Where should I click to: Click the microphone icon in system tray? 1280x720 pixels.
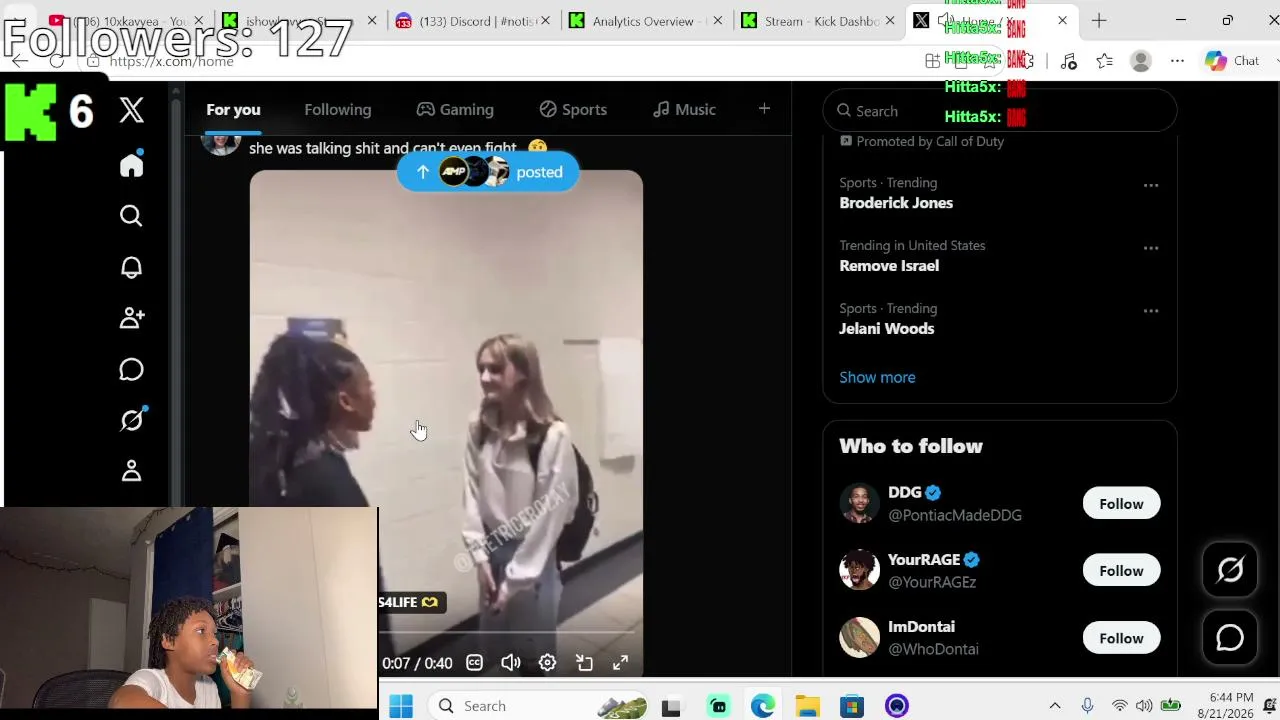(x=1088, y=706)
